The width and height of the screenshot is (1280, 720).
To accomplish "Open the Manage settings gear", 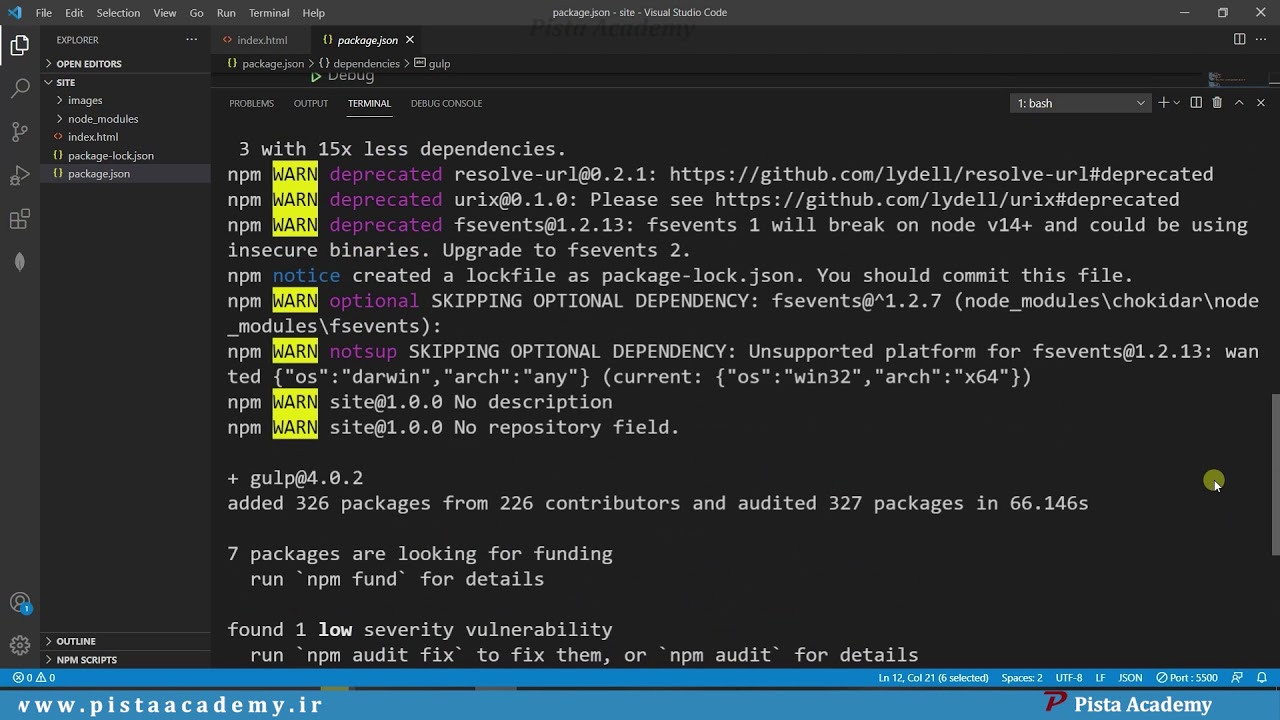I will pos(20,646).
